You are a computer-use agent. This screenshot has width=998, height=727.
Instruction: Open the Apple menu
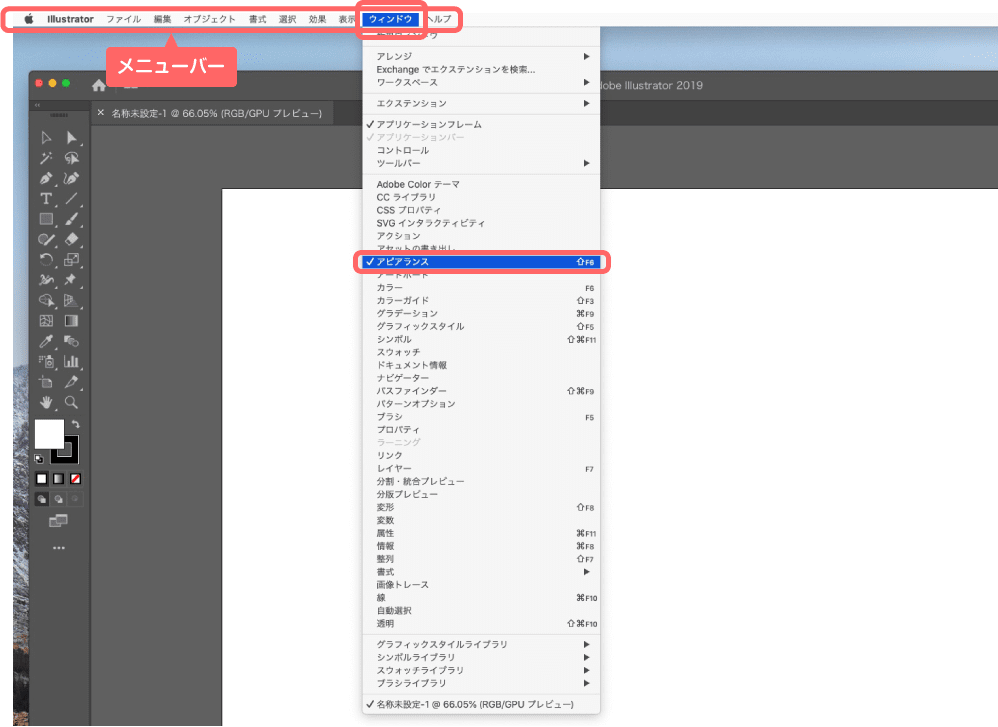coord(29,19)
